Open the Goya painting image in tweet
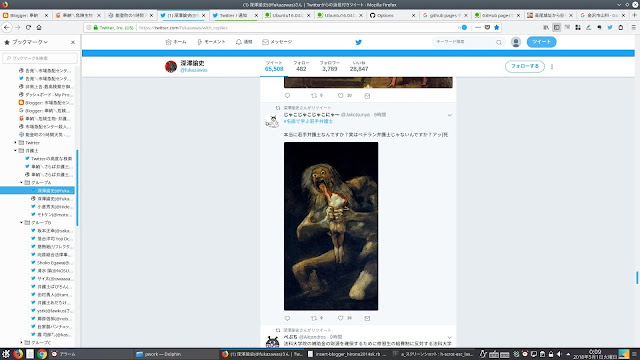 [331, 226]
